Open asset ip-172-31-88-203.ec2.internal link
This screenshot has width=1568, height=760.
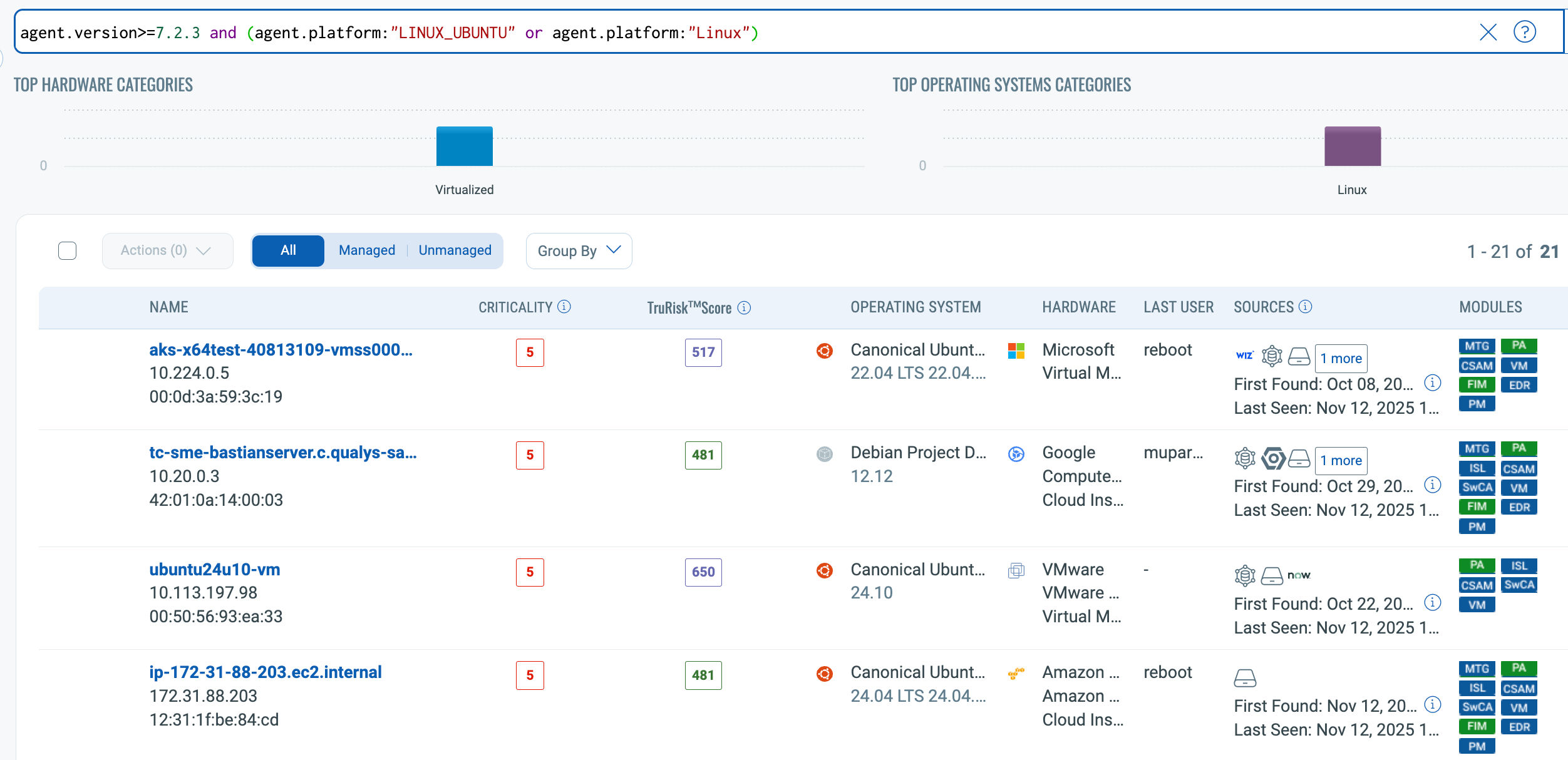pos(265,672)
